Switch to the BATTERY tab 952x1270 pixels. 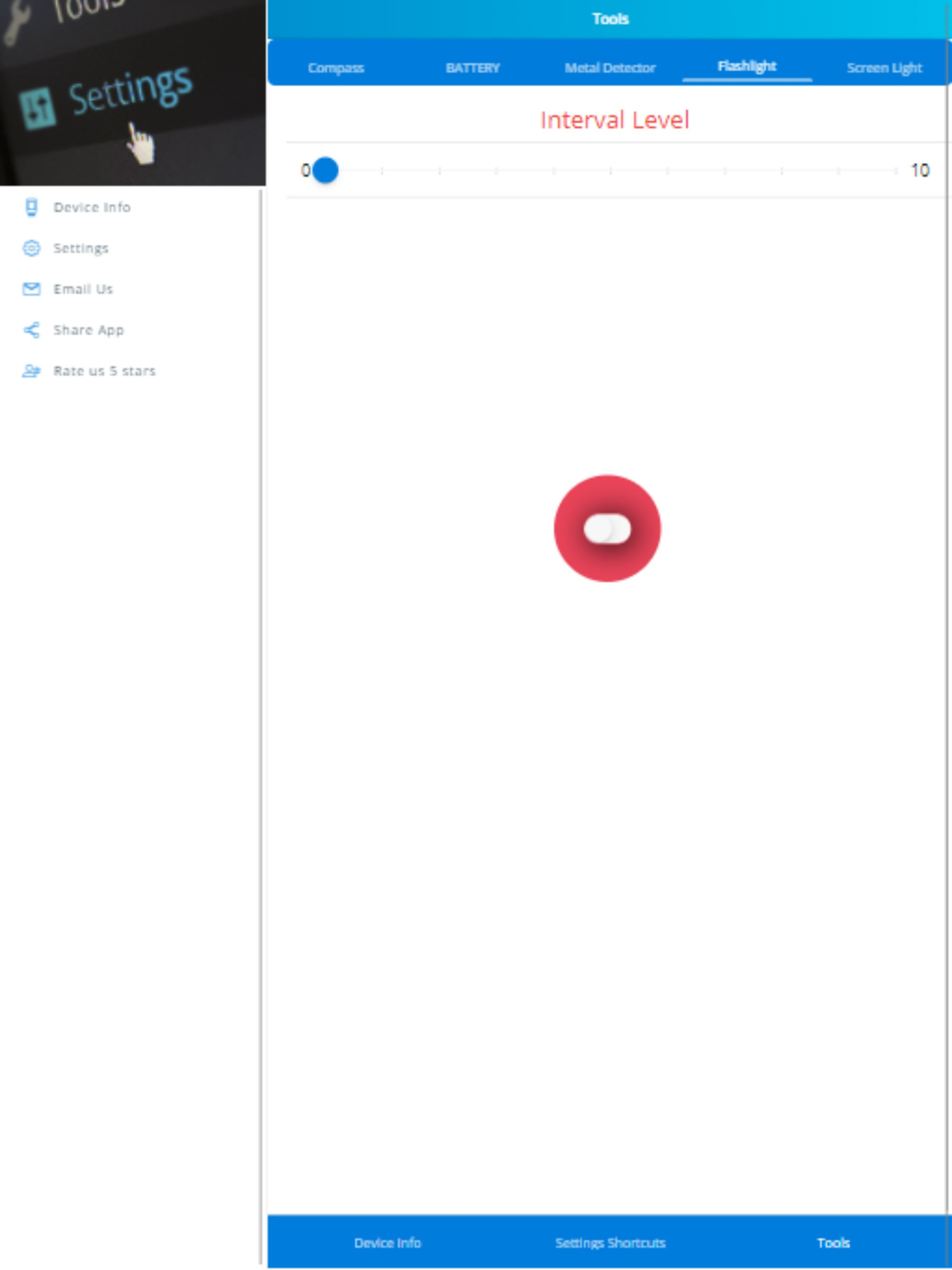click(473, 68)
